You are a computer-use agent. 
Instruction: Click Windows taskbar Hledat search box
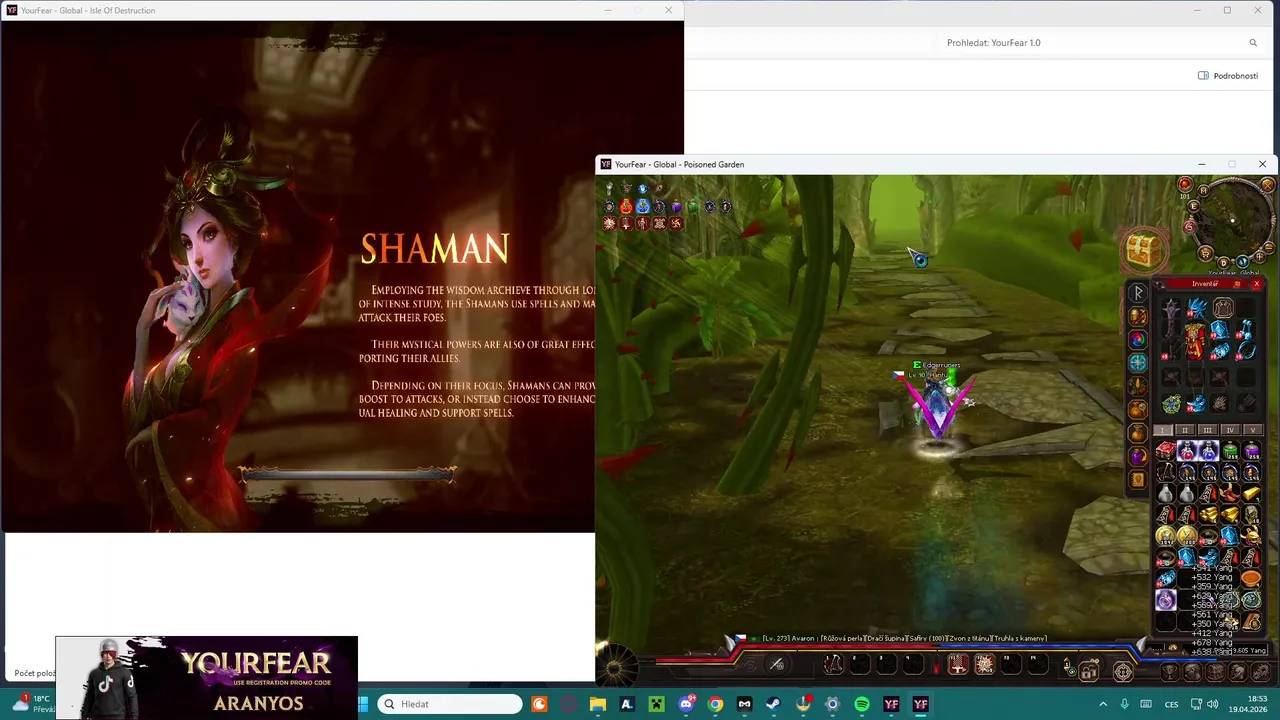(450, 704)
